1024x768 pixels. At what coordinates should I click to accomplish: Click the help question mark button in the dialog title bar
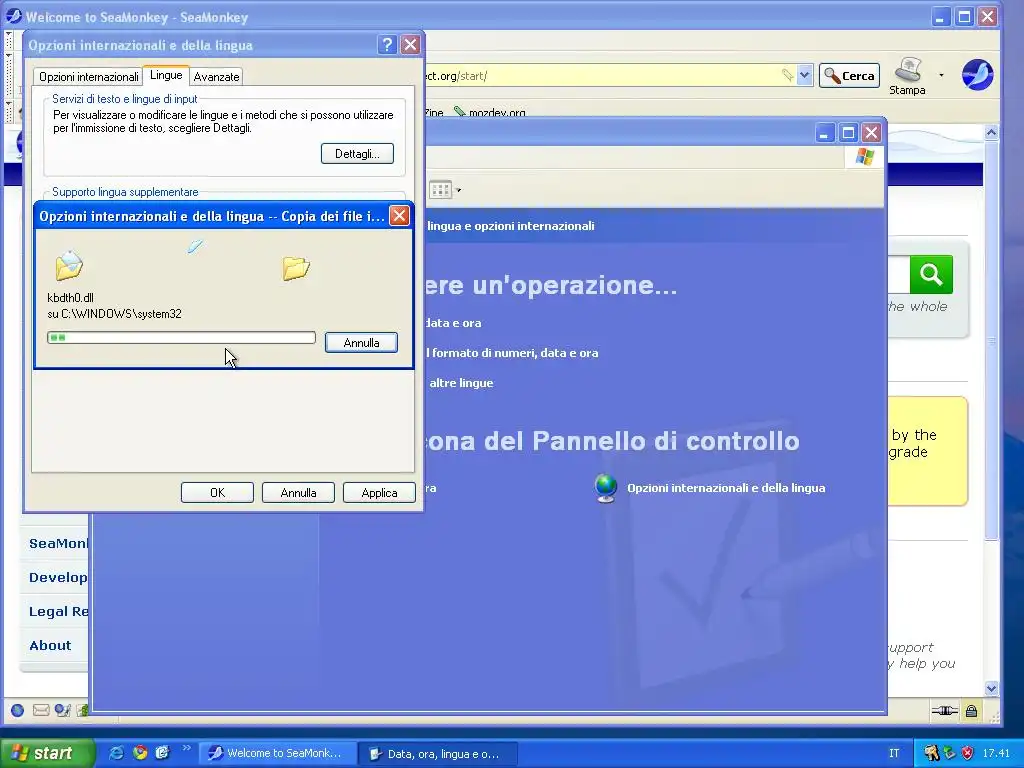(x=387, y=44)
